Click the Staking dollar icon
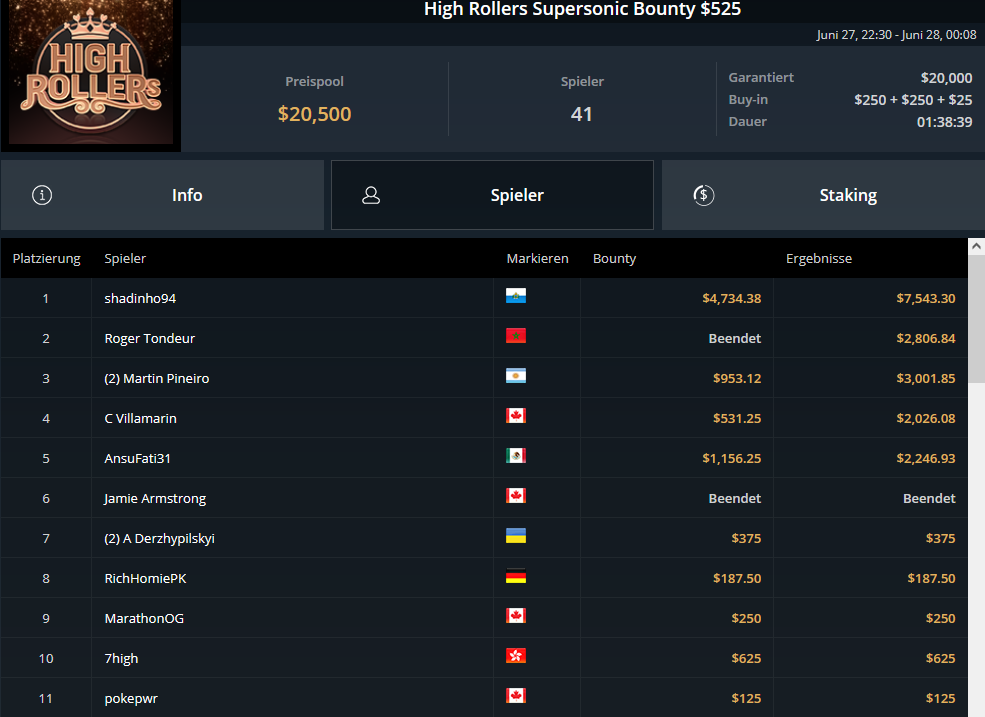The image size is (985, 717). 704,195
